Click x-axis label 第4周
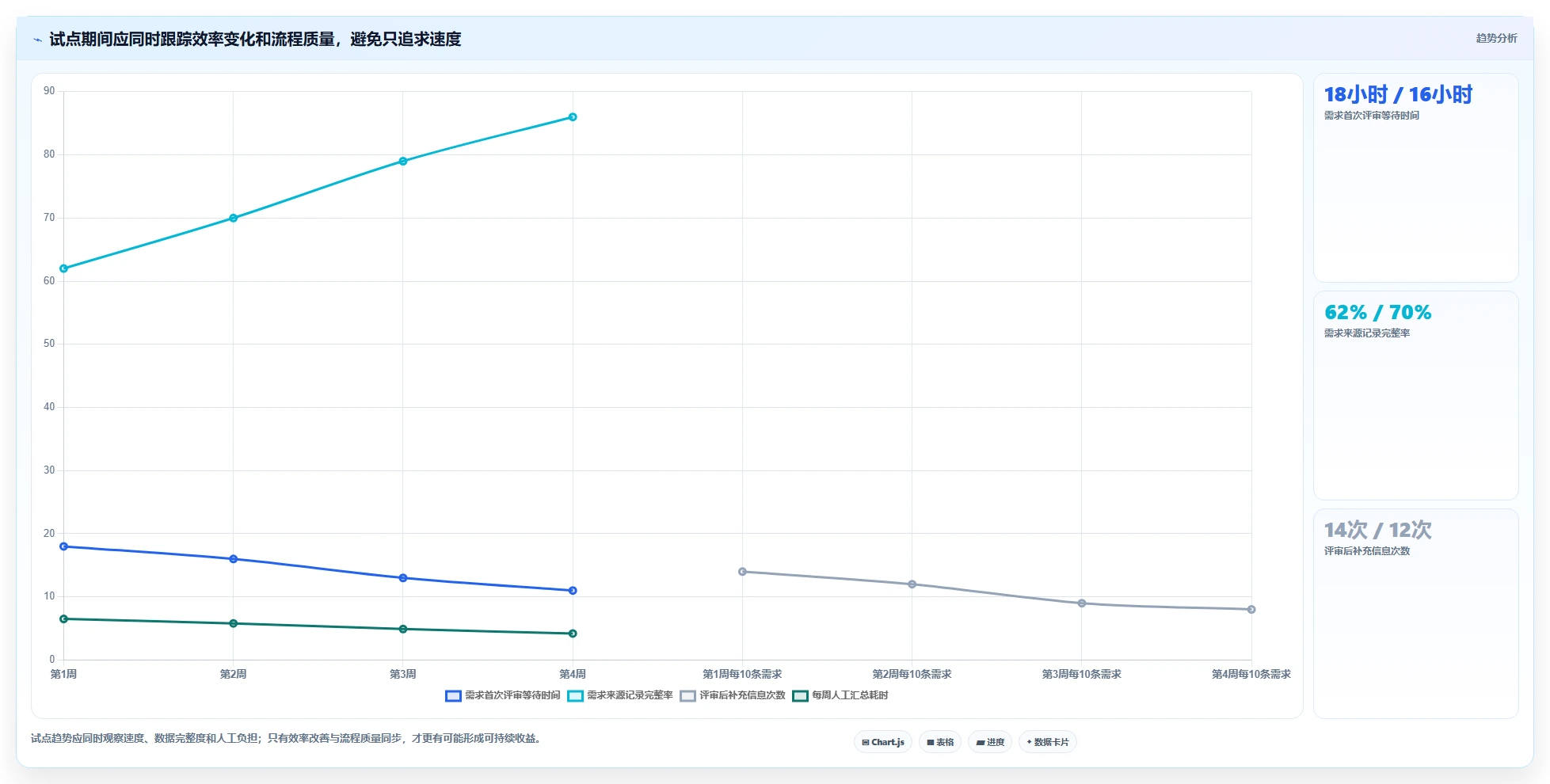Image resolution: width=1550 pixels, height=784 pixels. tap(573, 675)
